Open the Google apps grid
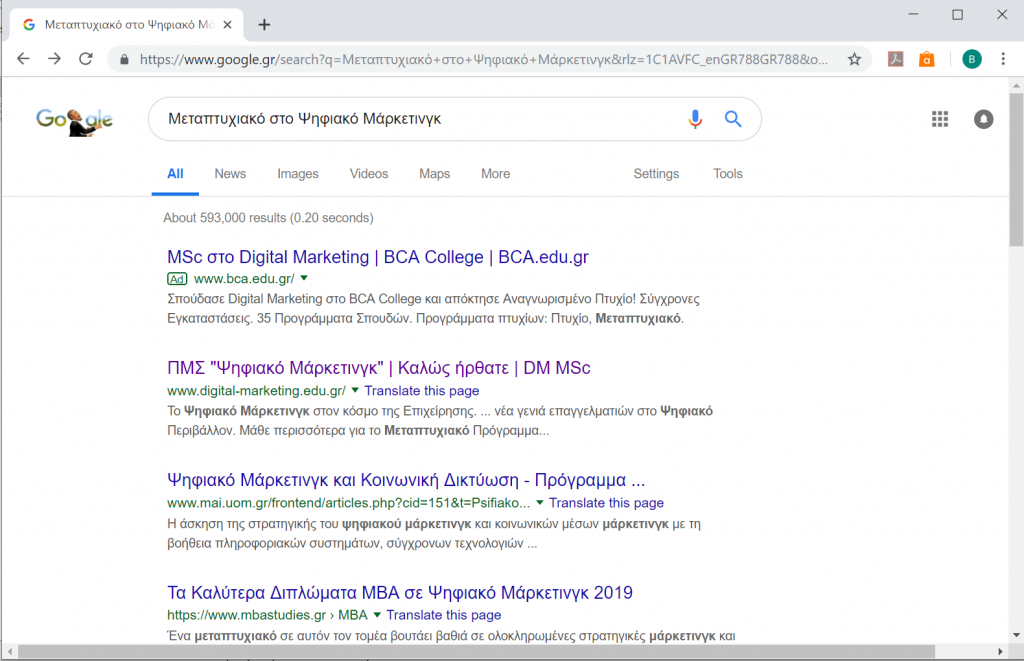The image size is (1024, 661). tap(940, 119)
